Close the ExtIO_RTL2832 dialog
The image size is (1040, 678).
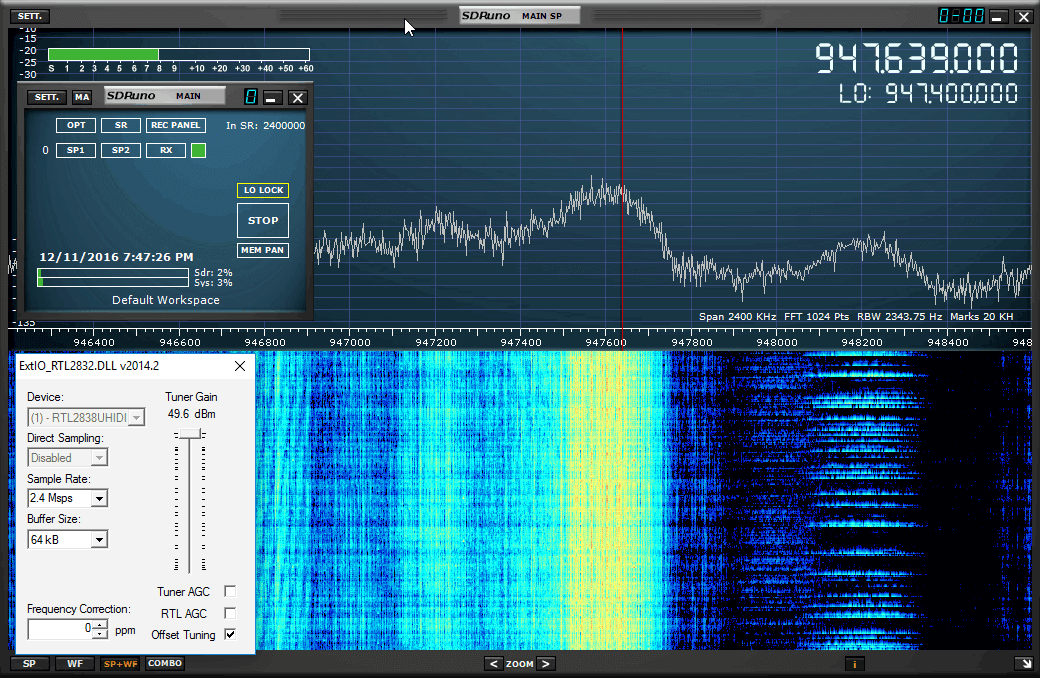240,366
